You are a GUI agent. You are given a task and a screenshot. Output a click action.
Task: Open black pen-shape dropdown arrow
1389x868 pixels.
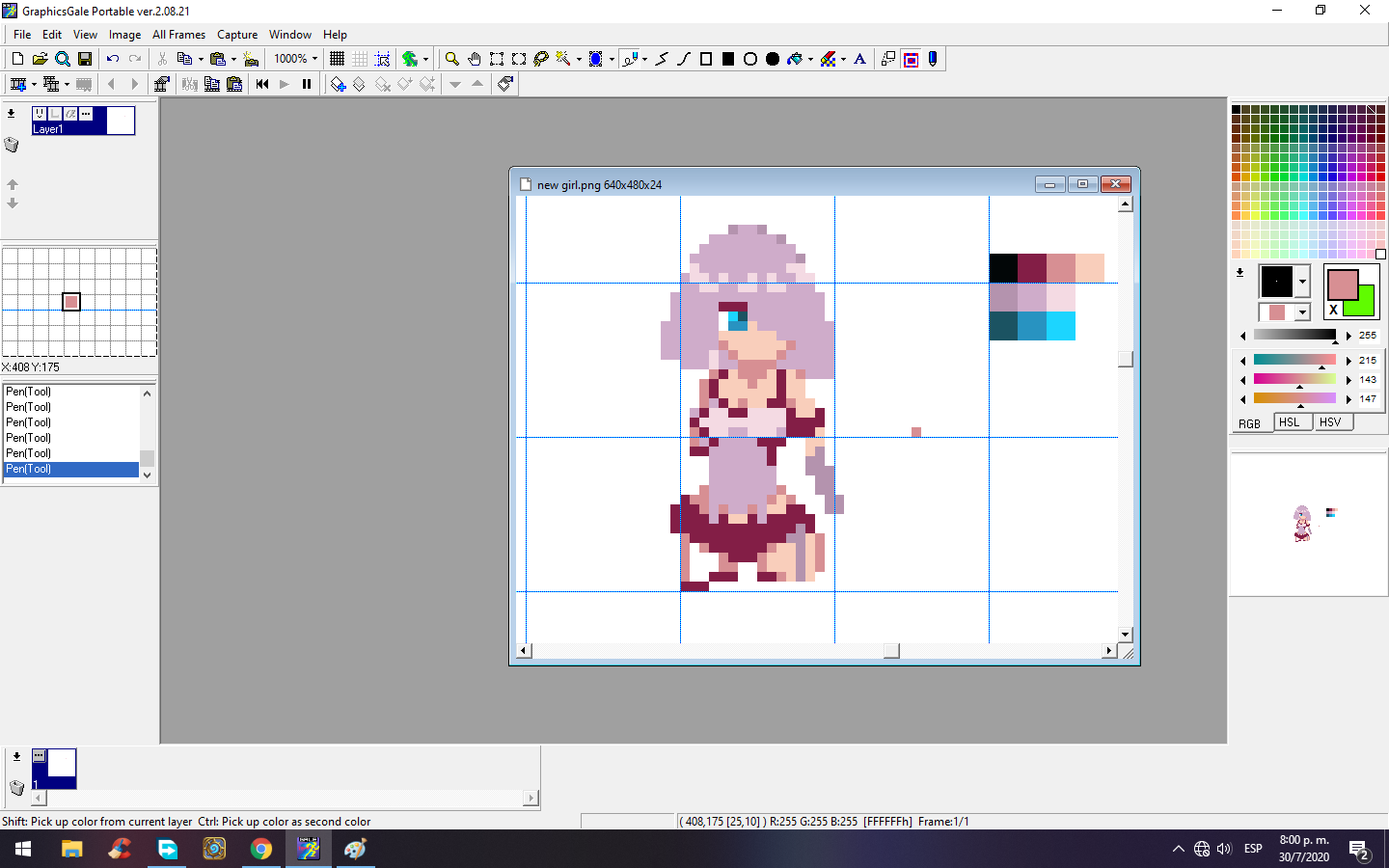(x=1302, y=282)
